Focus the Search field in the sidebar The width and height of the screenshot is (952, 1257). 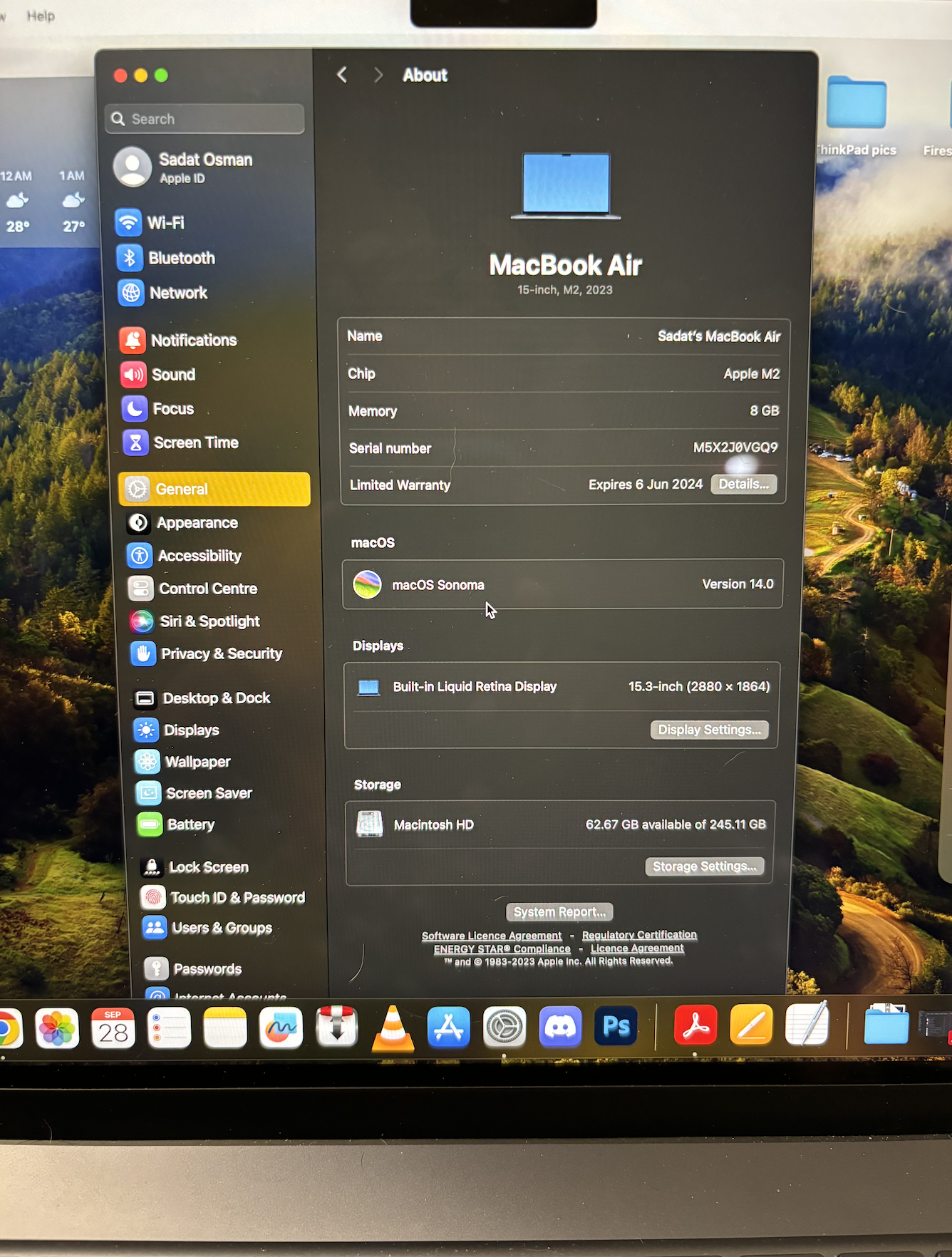[205, 119]
